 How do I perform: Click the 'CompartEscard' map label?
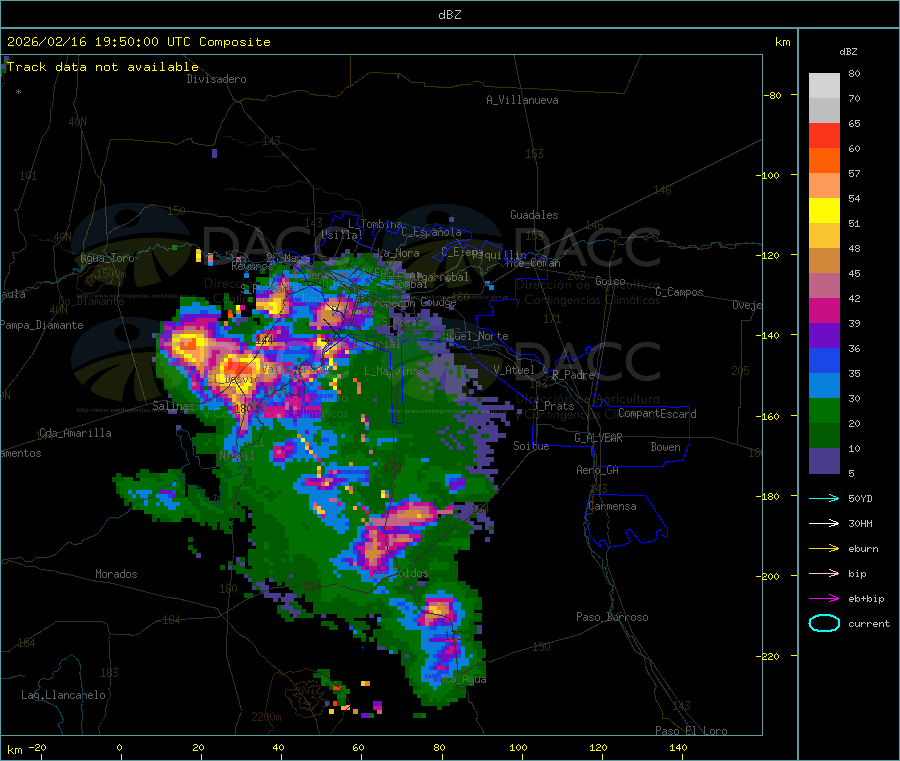[x=657, y=413]
